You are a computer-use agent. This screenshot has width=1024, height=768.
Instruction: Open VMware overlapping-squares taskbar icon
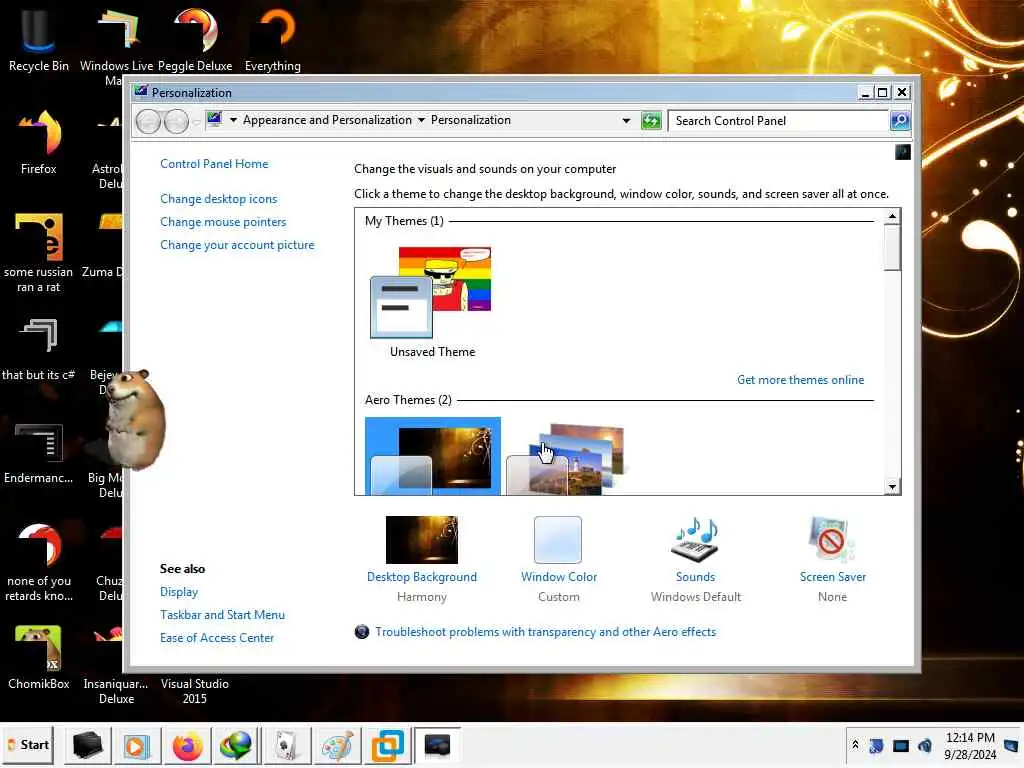(388, 745)
